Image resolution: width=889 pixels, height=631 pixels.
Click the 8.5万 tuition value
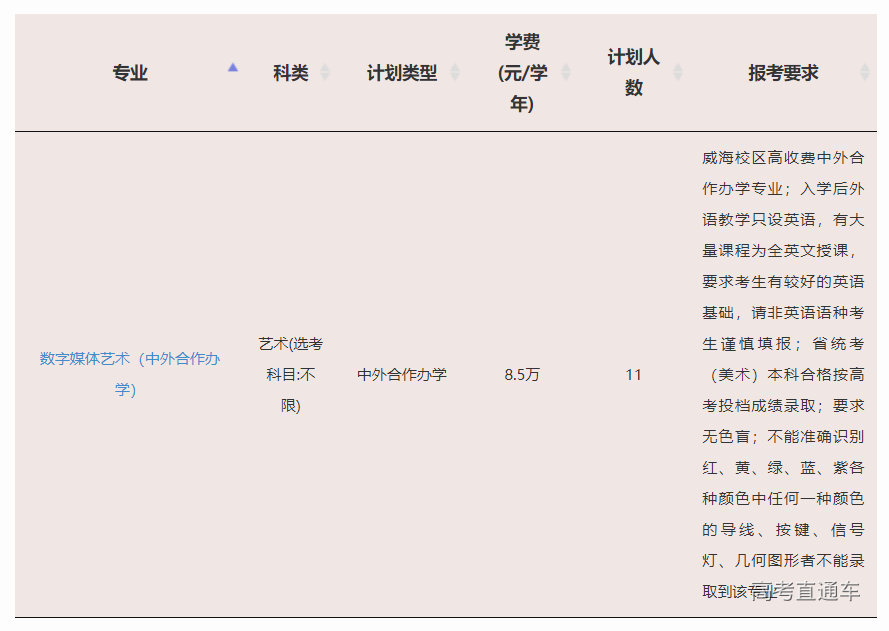pos(522,375)
